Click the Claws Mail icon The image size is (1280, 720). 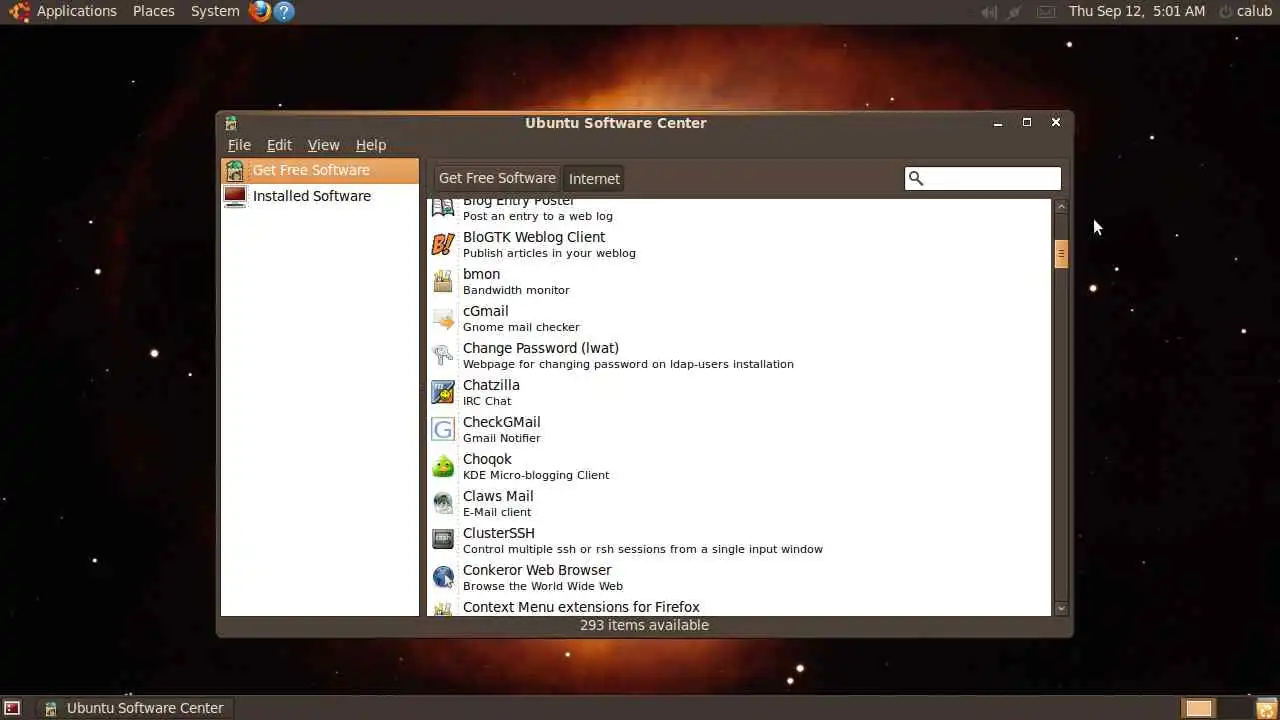[443, 503]
